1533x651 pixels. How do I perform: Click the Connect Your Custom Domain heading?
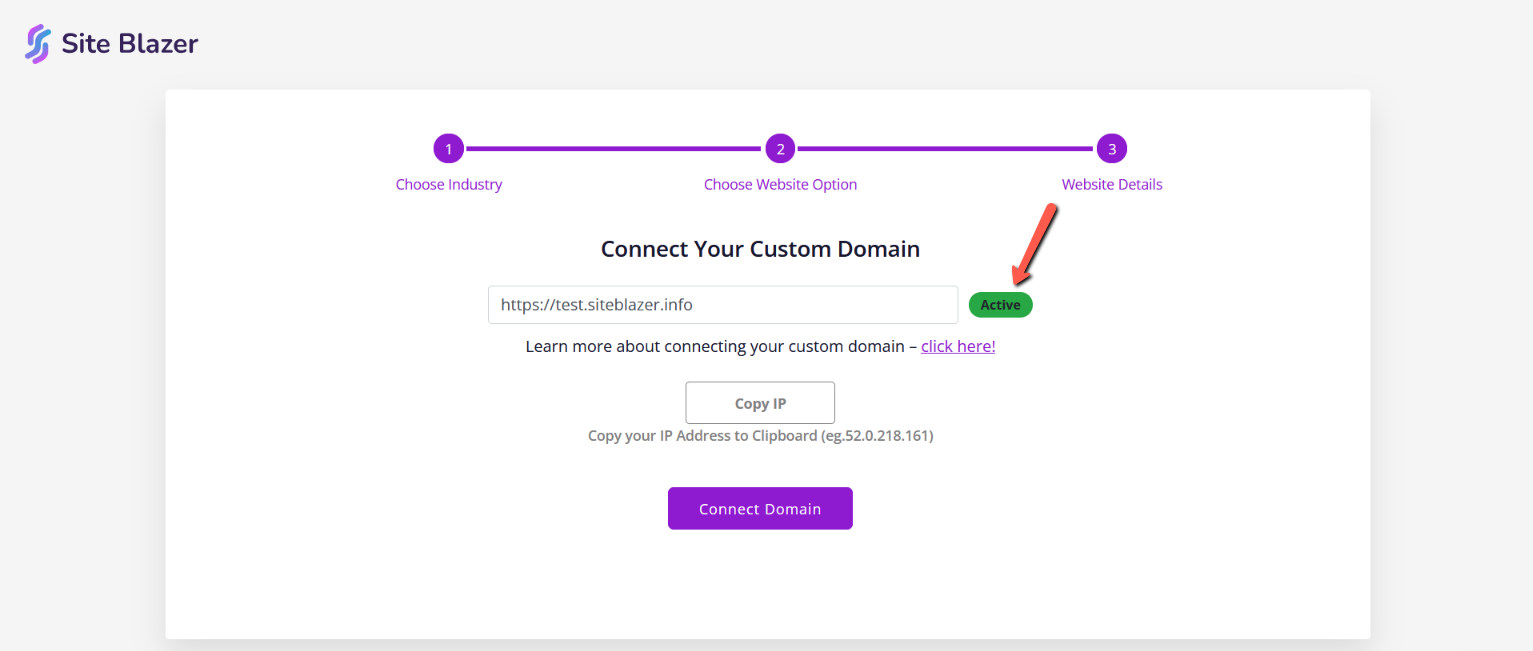pyautogui.click(x=760, y=249)
